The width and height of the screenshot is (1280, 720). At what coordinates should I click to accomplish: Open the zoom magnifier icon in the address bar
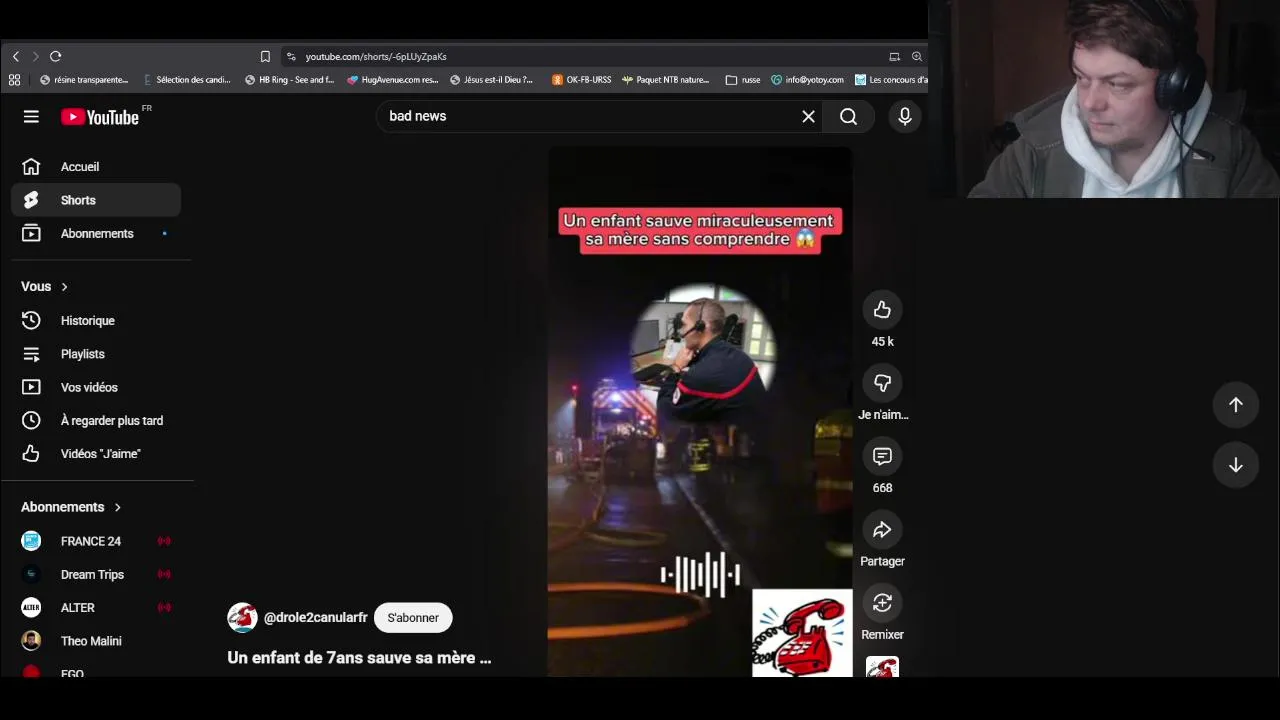click(916, 57)
